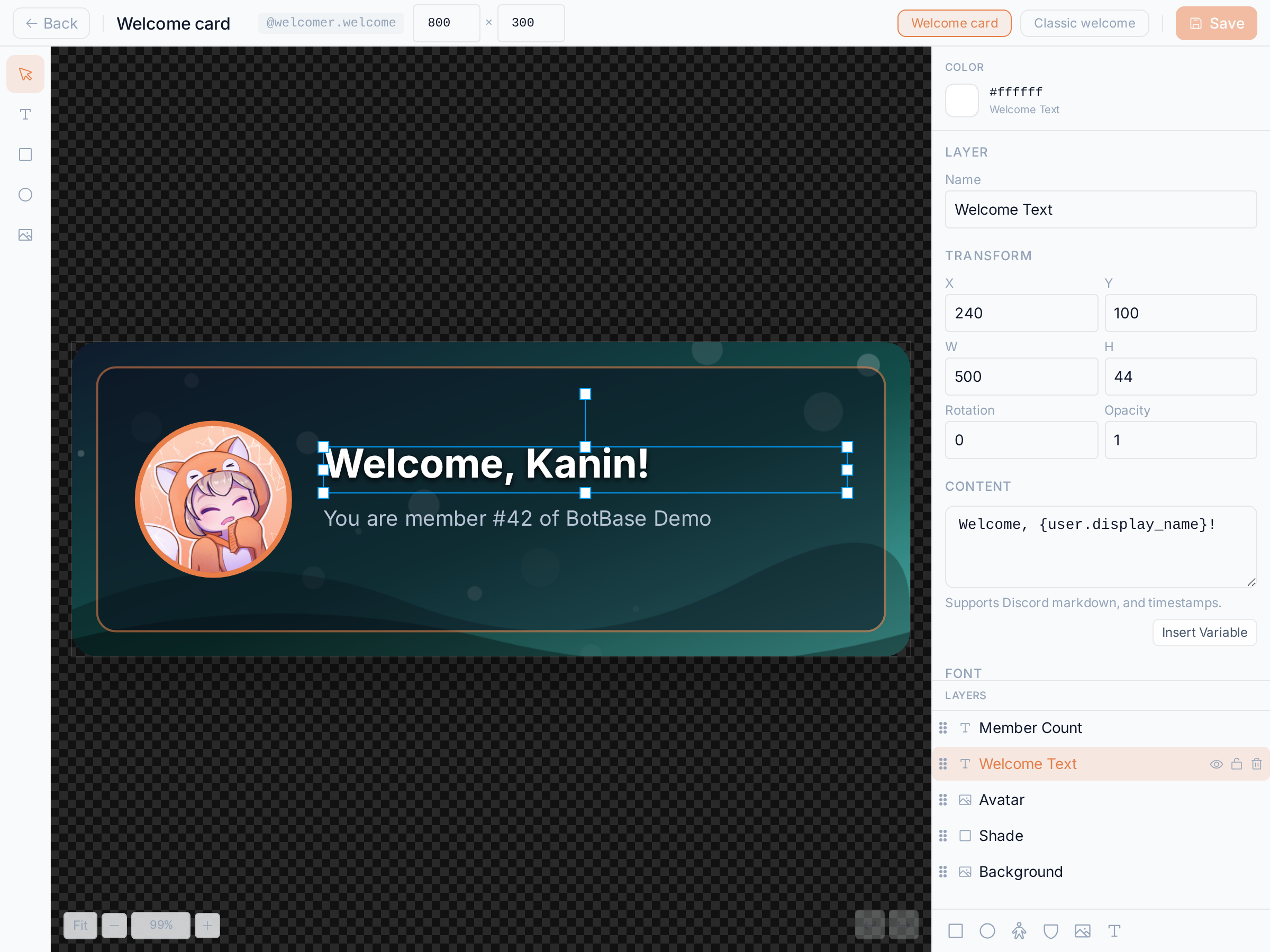This screenshot has width=1270, height=952.
Task: Open the white color swatch picker
Action: point(961,100)
